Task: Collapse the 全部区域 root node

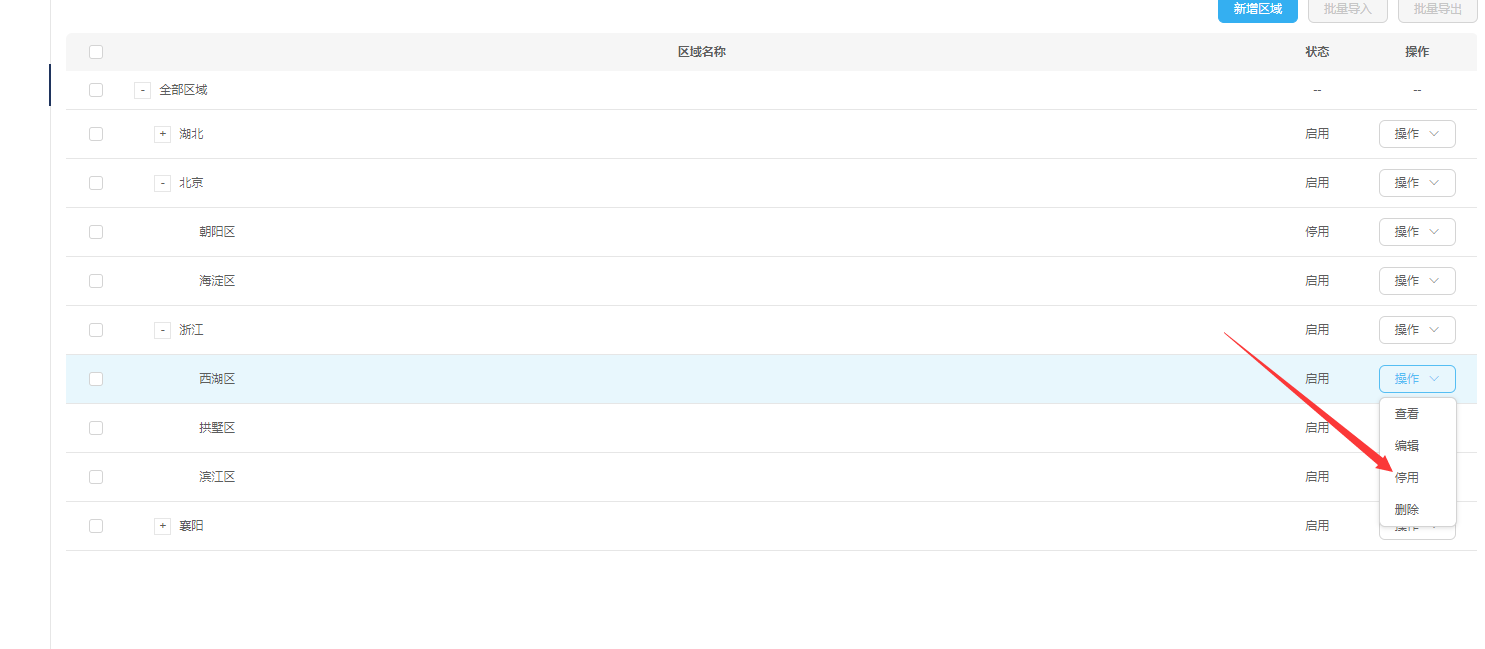Action: pyautogui.click(x=142, y=90)
